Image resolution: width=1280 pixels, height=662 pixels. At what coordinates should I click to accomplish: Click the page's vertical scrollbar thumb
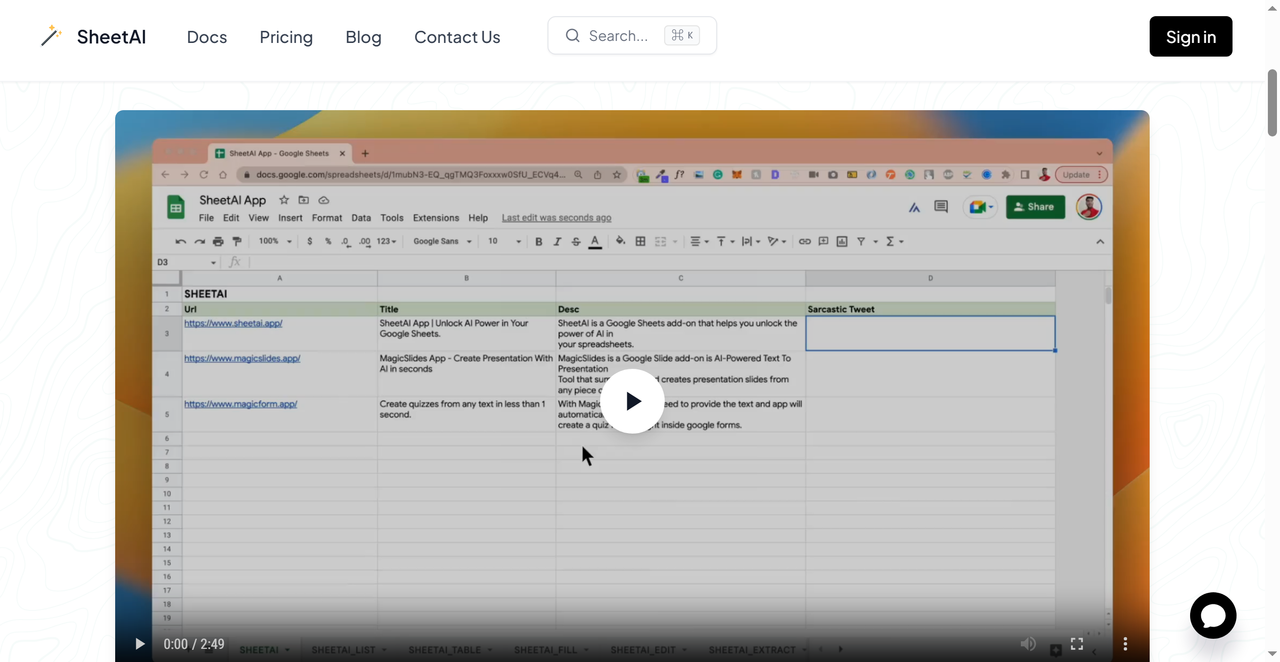click(1272, 103)
